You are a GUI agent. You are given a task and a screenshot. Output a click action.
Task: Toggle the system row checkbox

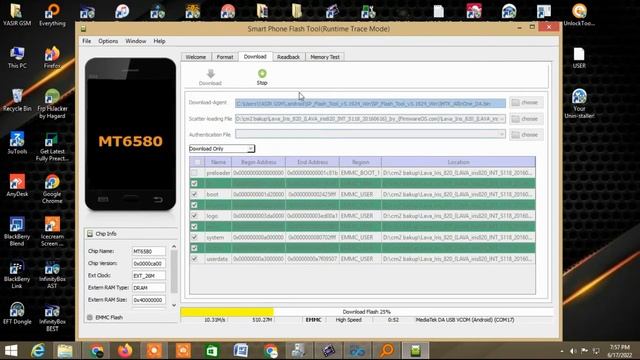[x=194, y=237]
